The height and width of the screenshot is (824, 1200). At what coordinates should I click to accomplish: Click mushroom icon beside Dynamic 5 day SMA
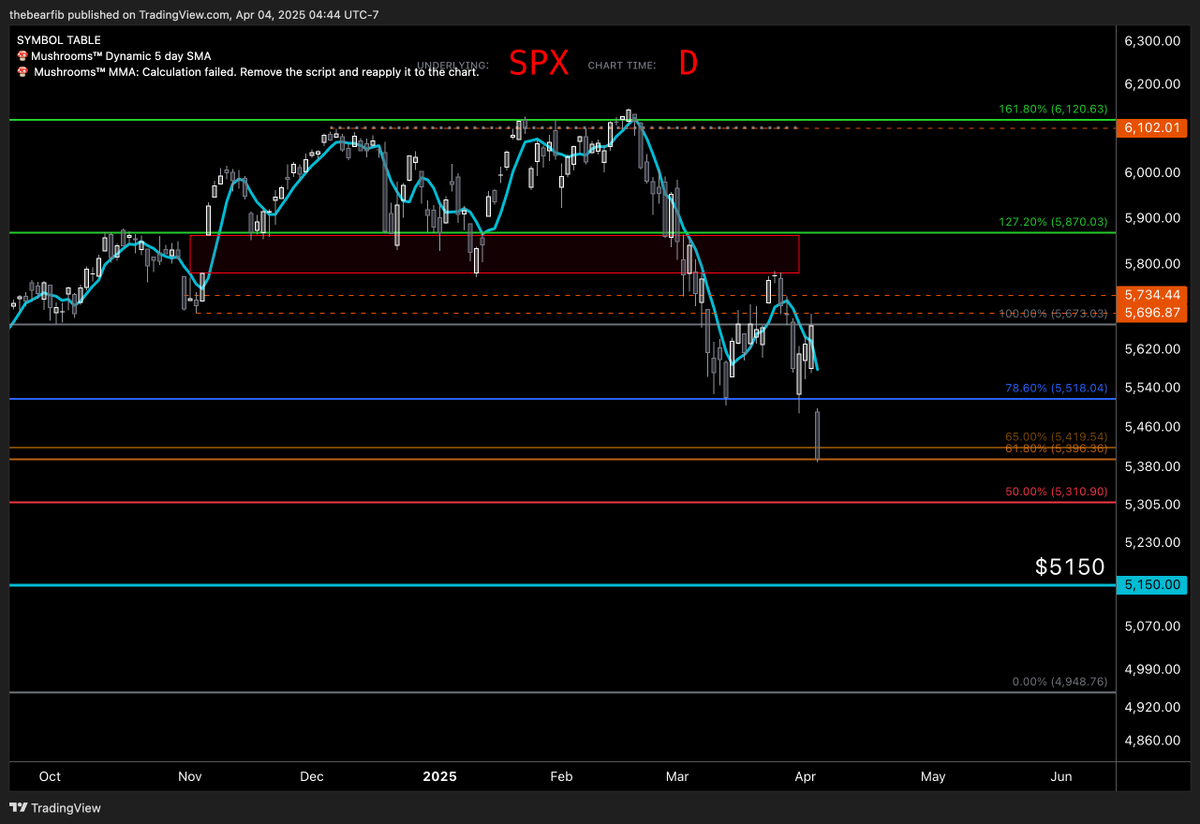[22, 56]
